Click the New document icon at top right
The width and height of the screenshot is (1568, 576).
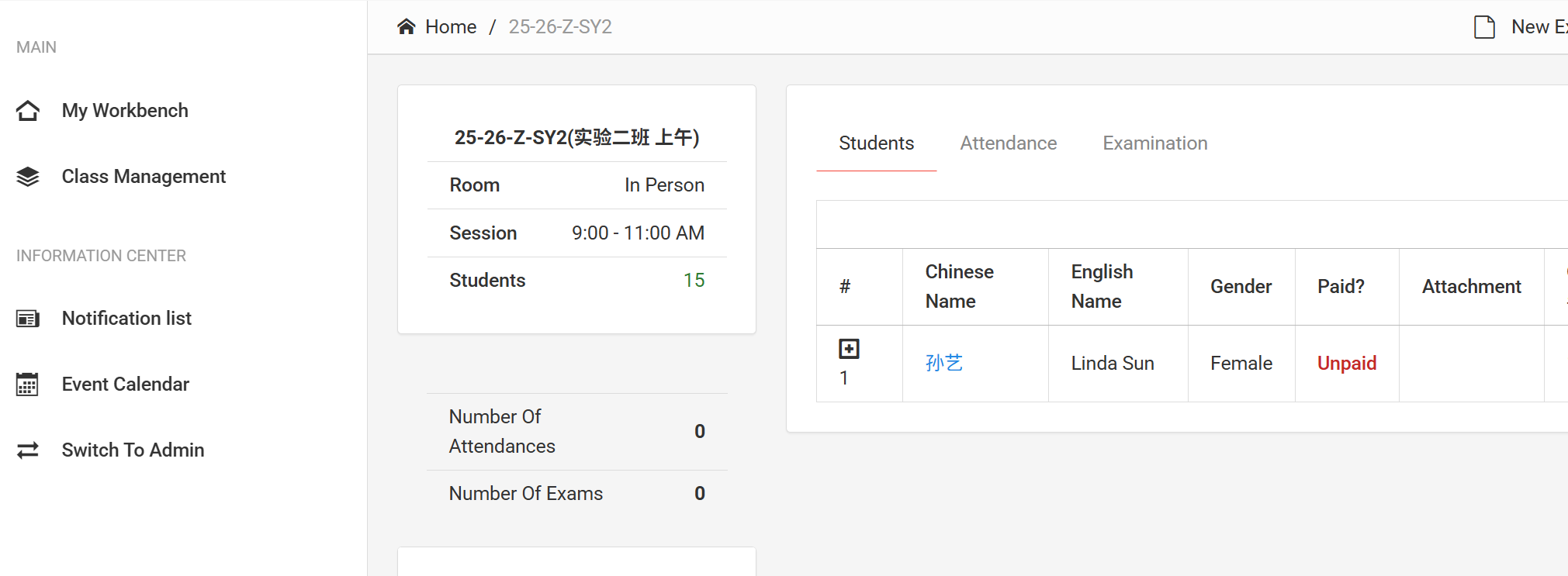pyautogui.click(x=1483, y=27)
